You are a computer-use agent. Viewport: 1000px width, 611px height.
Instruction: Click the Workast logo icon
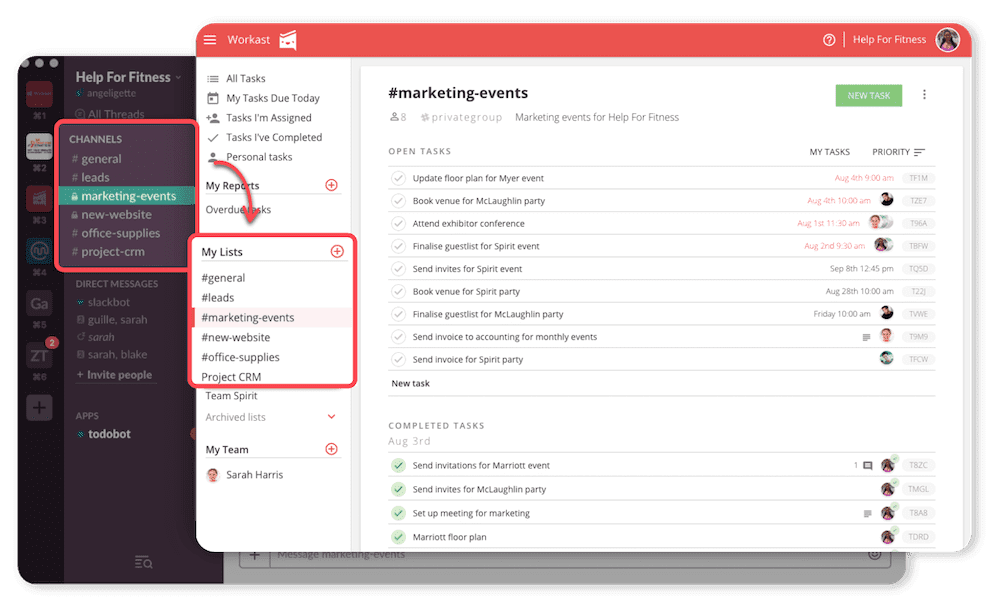pos(288,40)
